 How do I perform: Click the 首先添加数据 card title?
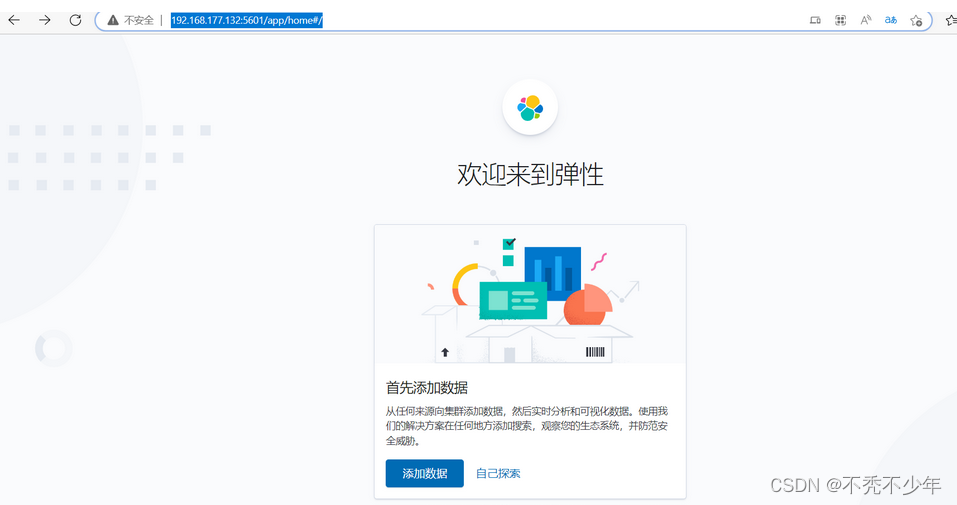click(427, 387)
